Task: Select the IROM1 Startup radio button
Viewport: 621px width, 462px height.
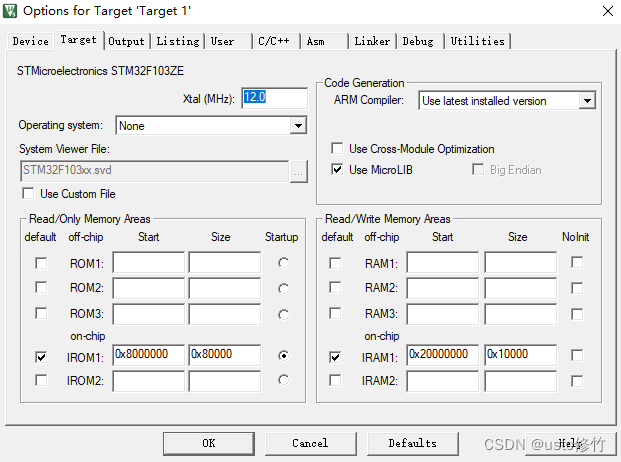Action: pyautogui.click(x=283, y=356)
